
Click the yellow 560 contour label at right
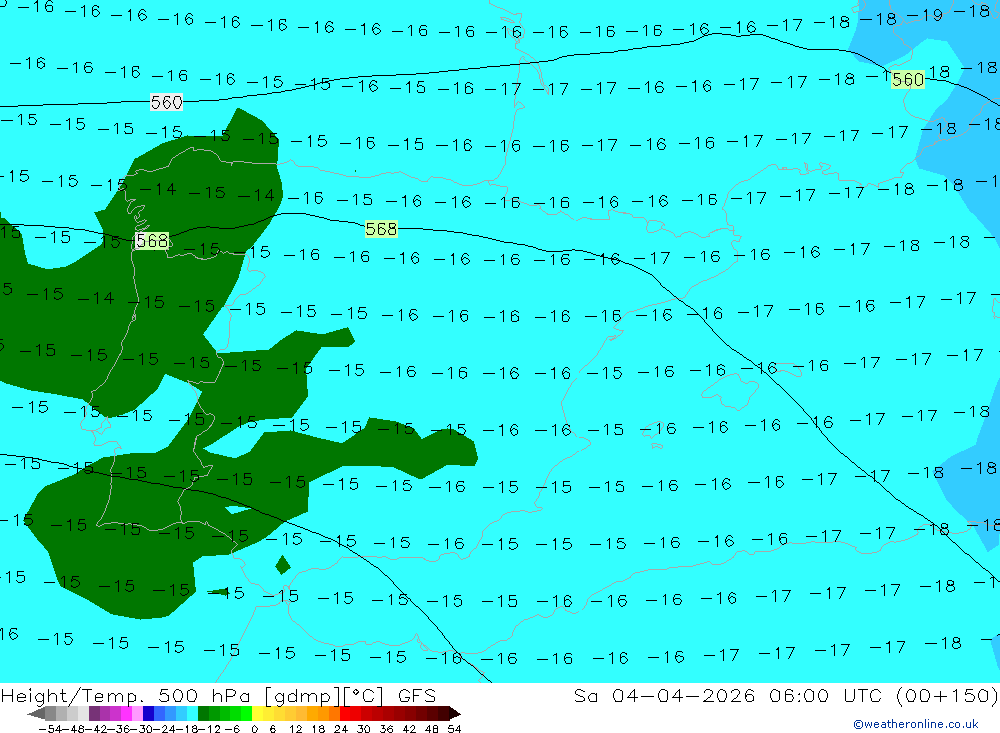(x=908, y=79)
